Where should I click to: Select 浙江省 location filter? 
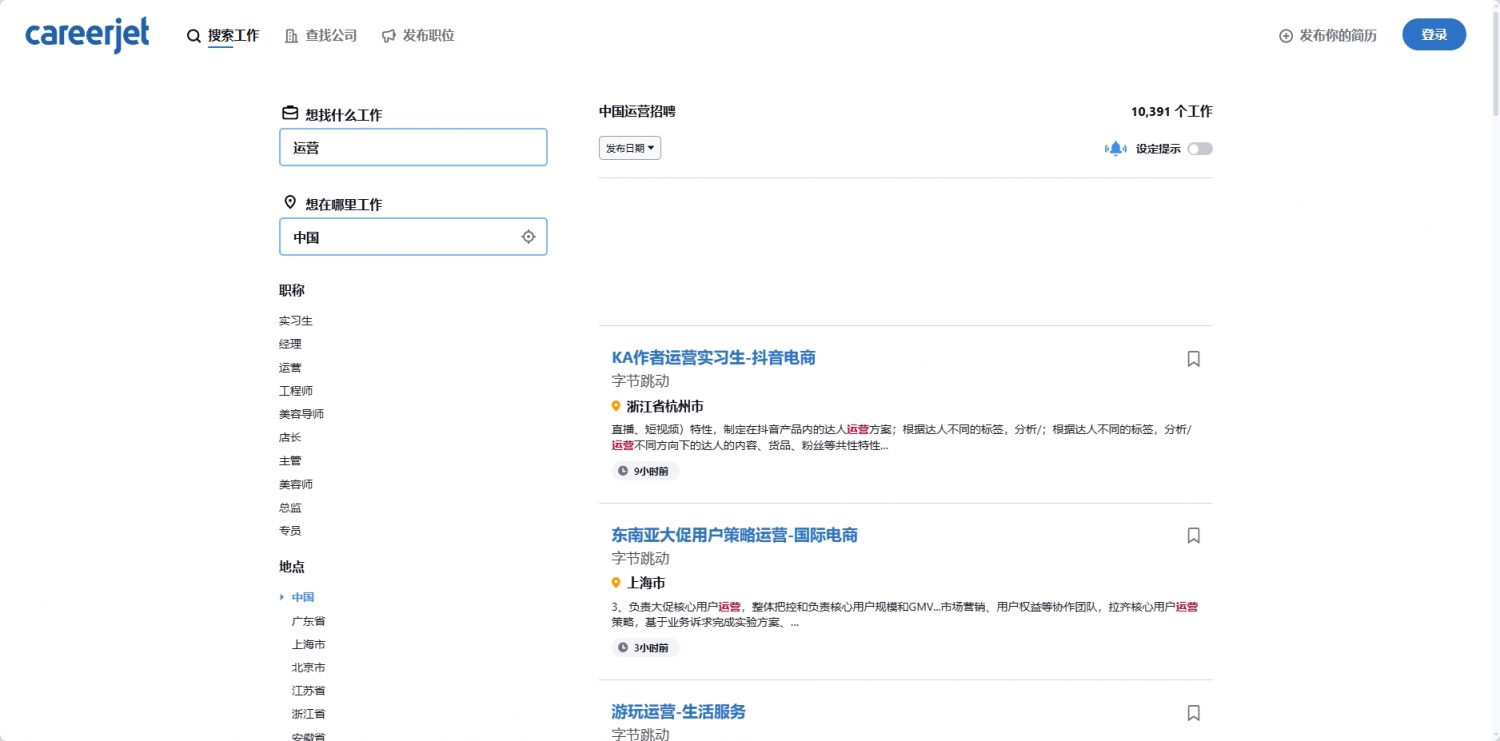pos(308,714)
